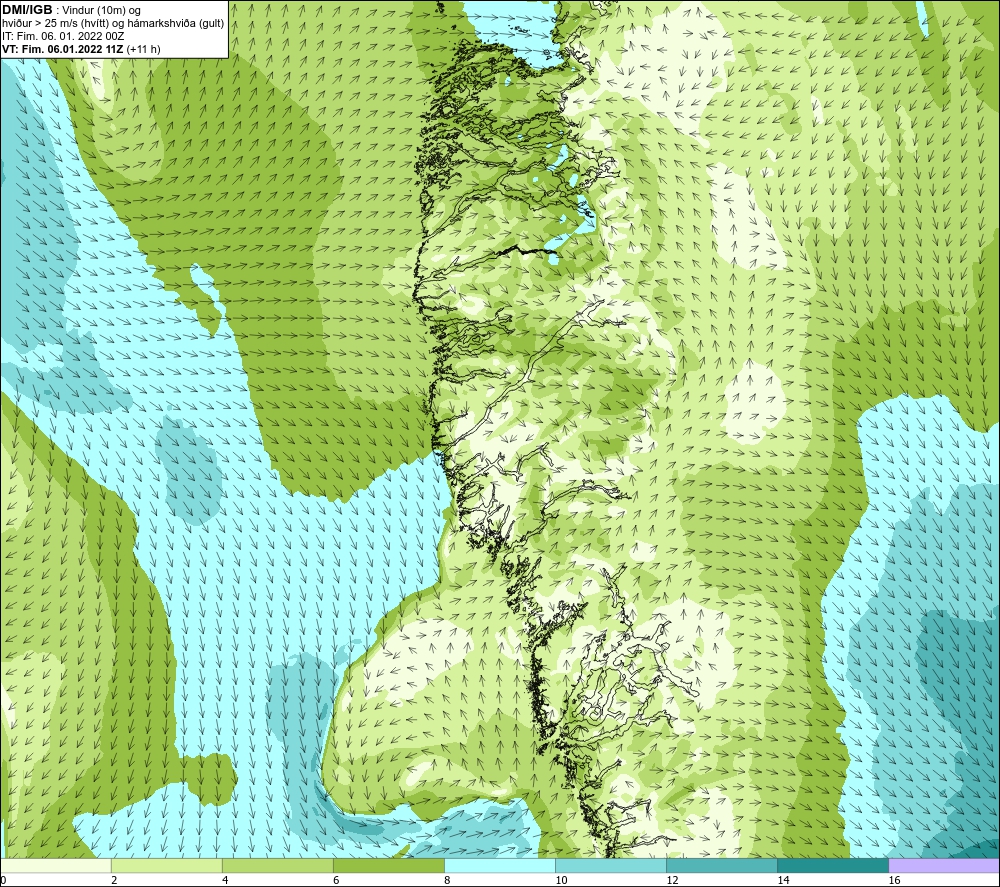
Task: Click the purple above-16 m/s swatch
Action: click(x=944, y=865)
